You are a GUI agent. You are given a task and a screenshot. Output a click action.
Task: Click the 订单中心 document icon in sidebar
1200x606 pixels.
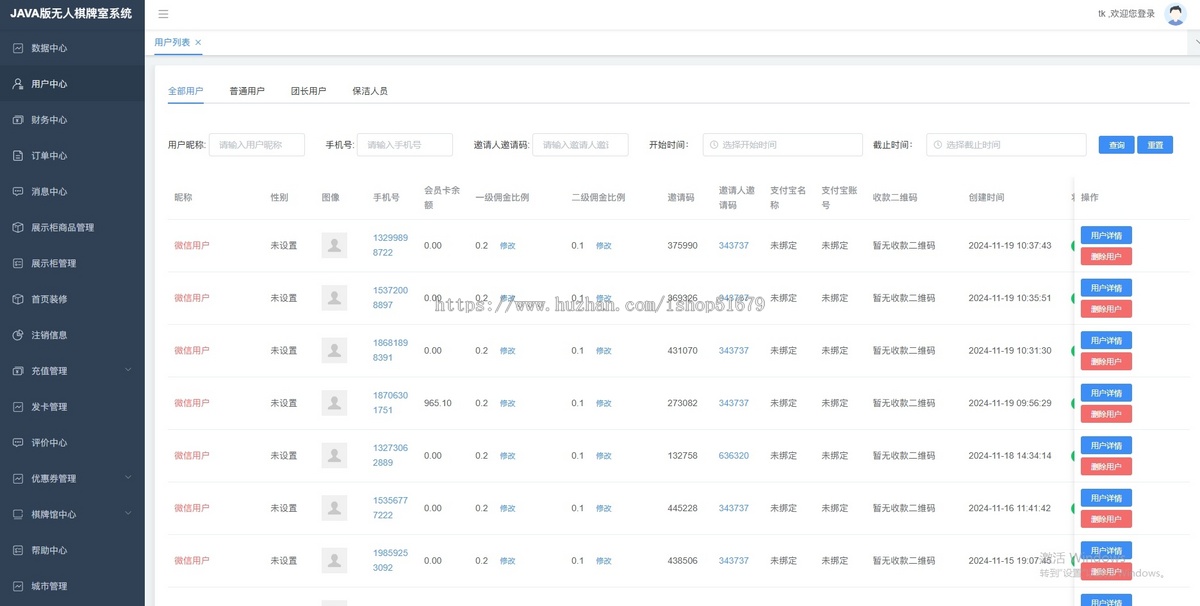click(18, 156)
